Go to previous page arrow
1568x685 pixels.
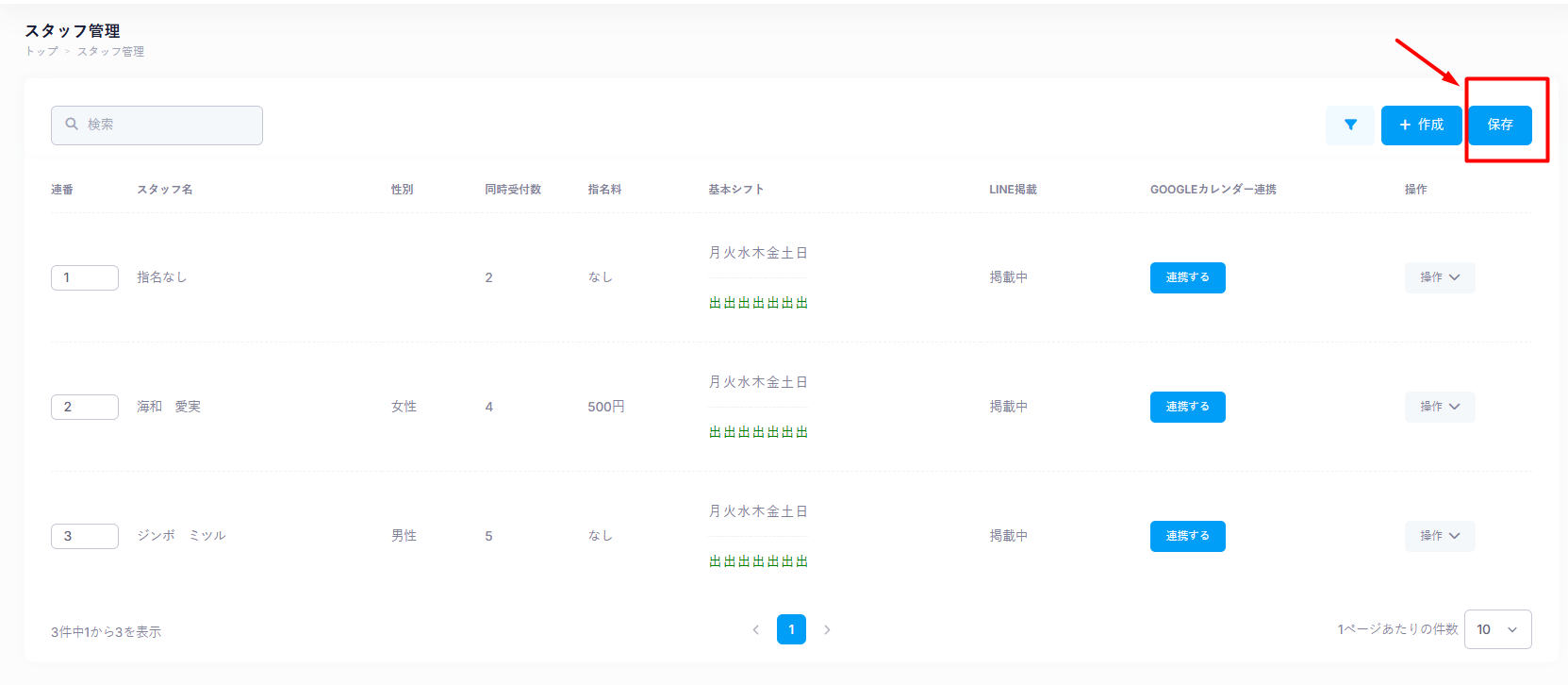point(755,629)
